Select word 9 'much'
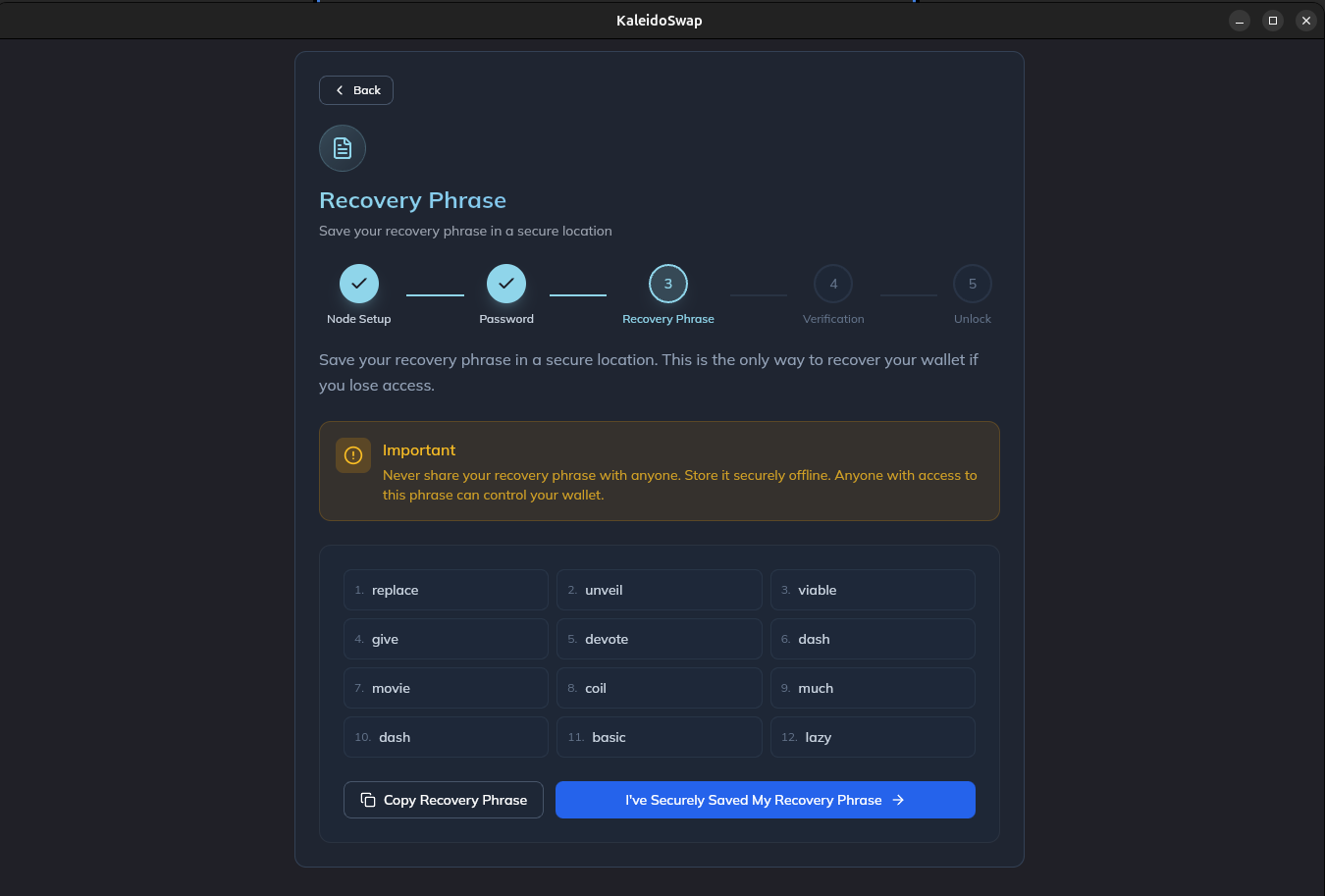The height and width of the screenshot is (896, 1325). coord(873,688)
